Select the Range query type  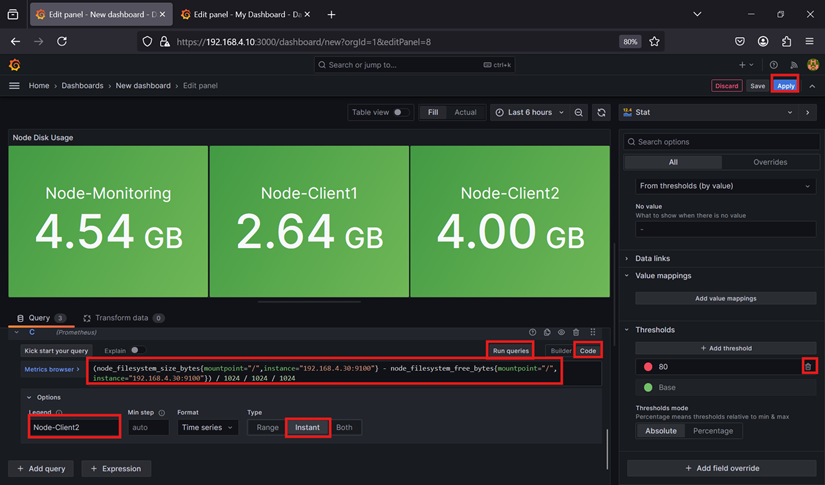(x=267, y=428)
